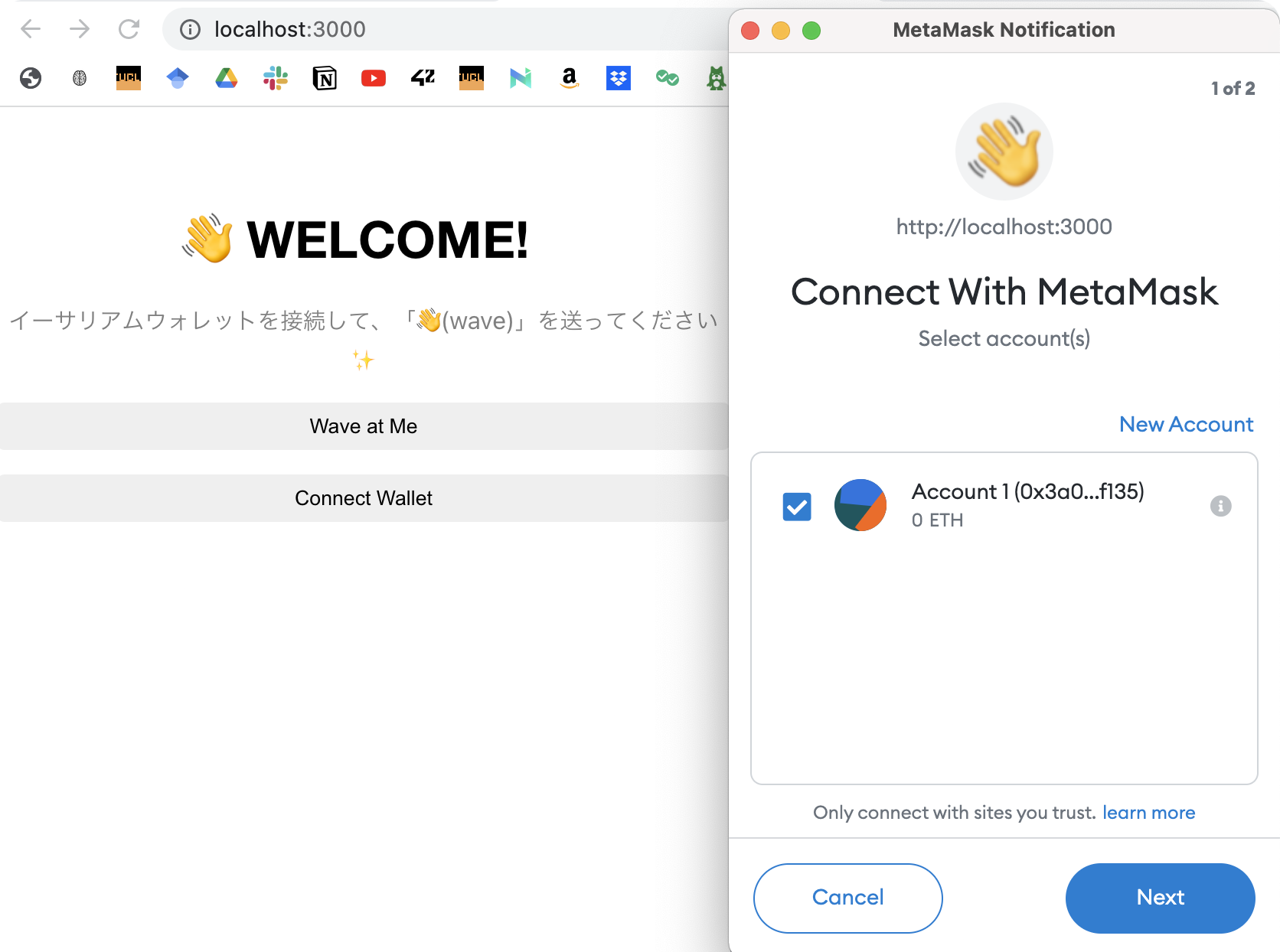
Task: Click the http://localhost:3000 origin text
Action: coord(1004,227)
